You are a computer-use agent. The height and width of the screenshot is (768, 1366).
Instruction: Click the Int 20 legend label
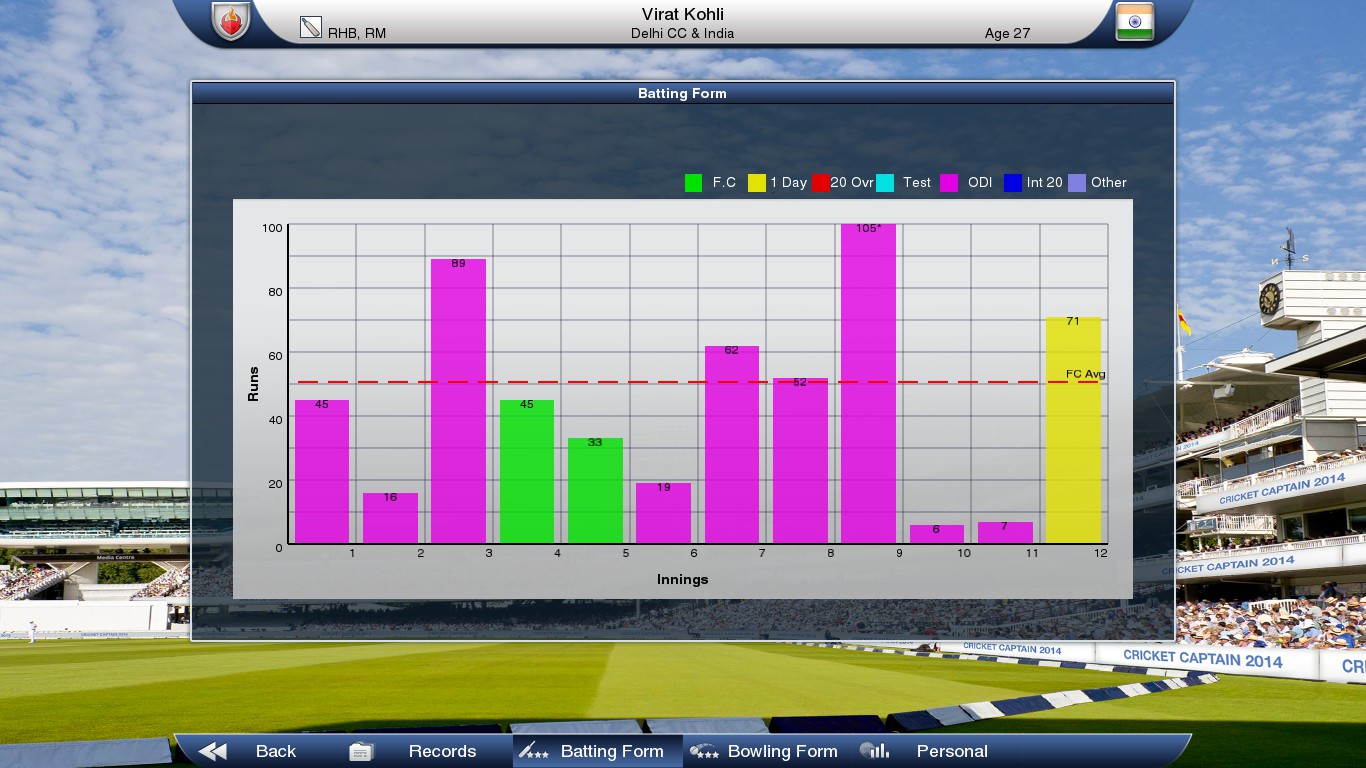point(1044,183)
